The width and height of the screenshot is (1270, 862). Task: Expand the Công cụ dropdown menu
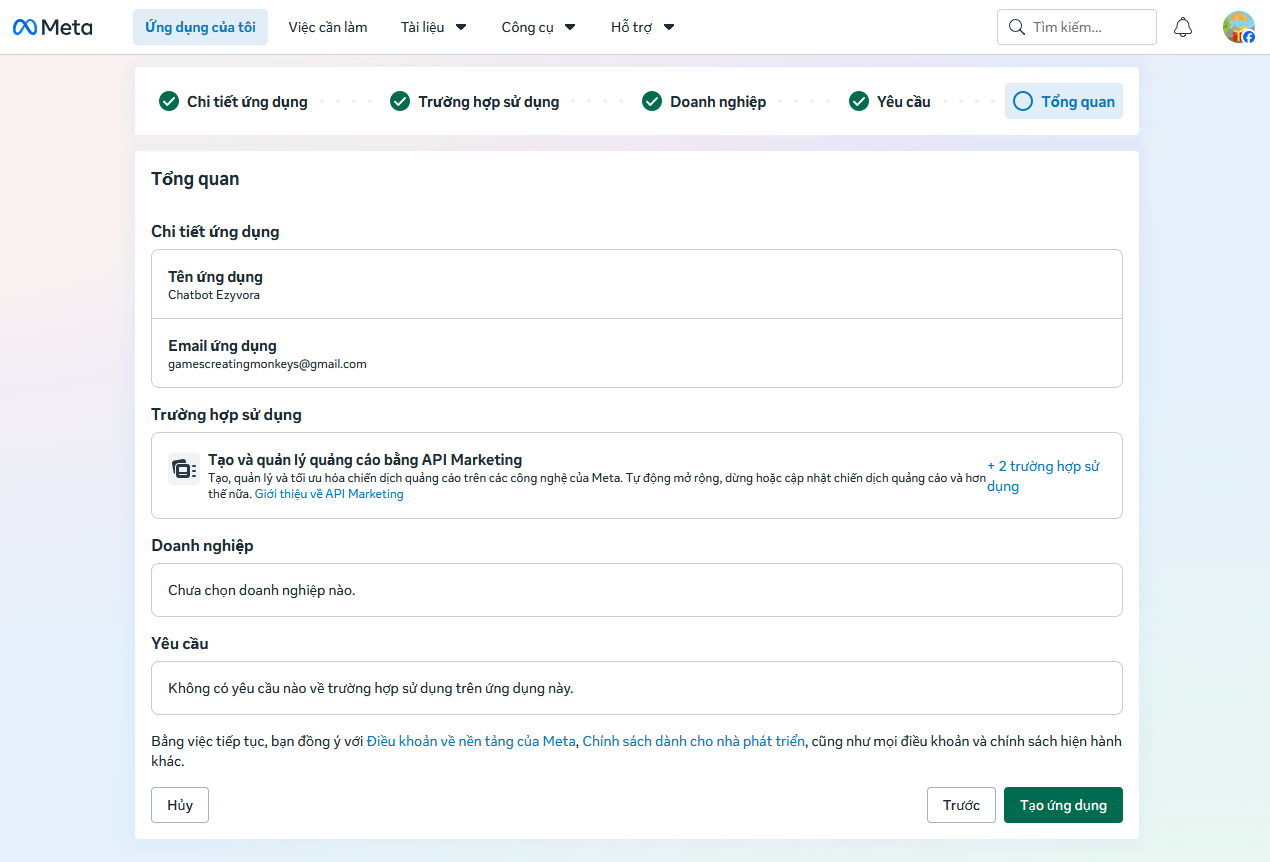539,27
